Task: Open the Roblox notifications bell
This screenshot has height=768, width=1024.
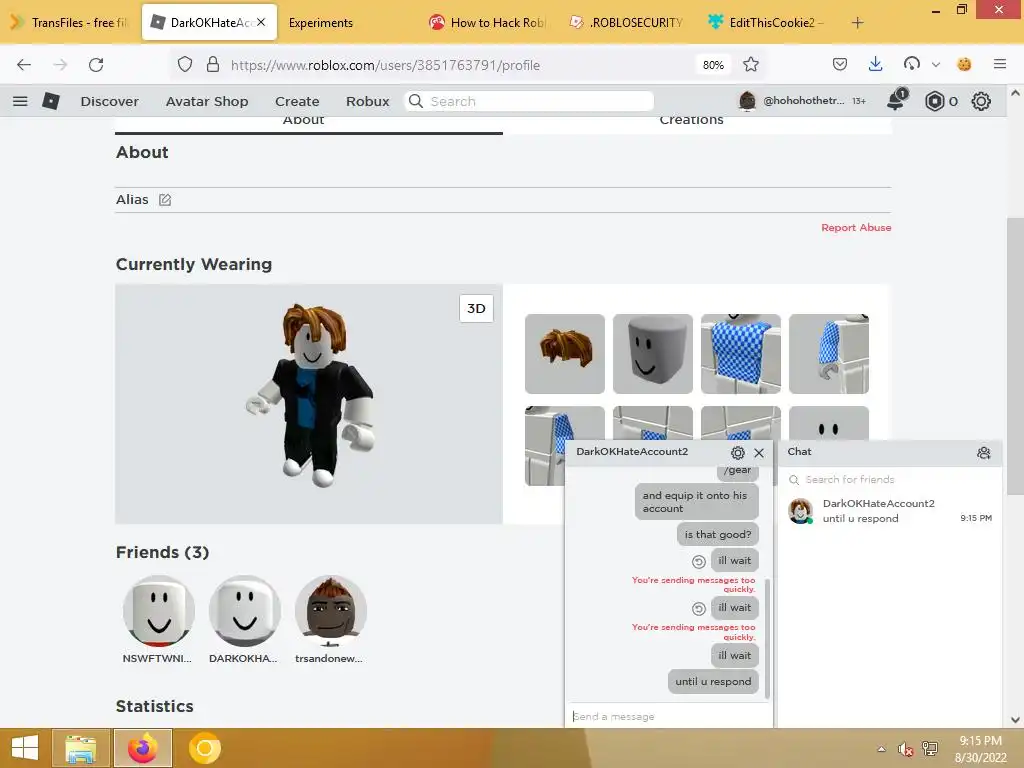Action: pyautogui.click(x=897, y=101)
